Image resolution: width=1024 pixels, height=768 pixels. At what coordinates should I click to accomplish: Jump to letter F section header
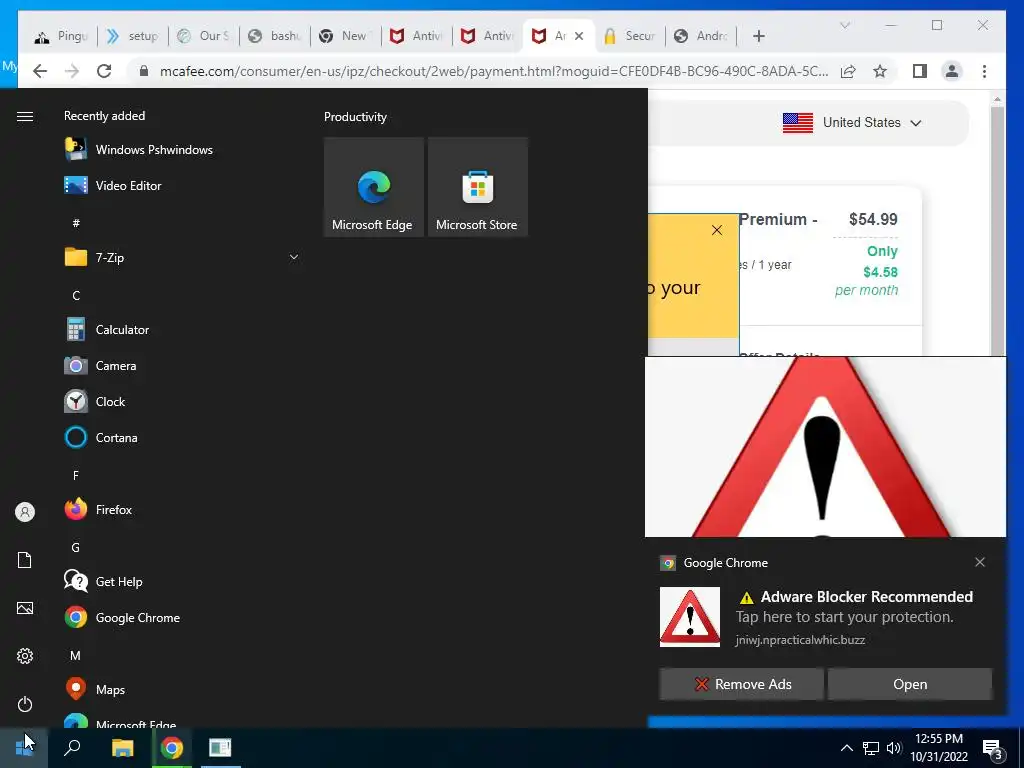click(x=76, y=475)
